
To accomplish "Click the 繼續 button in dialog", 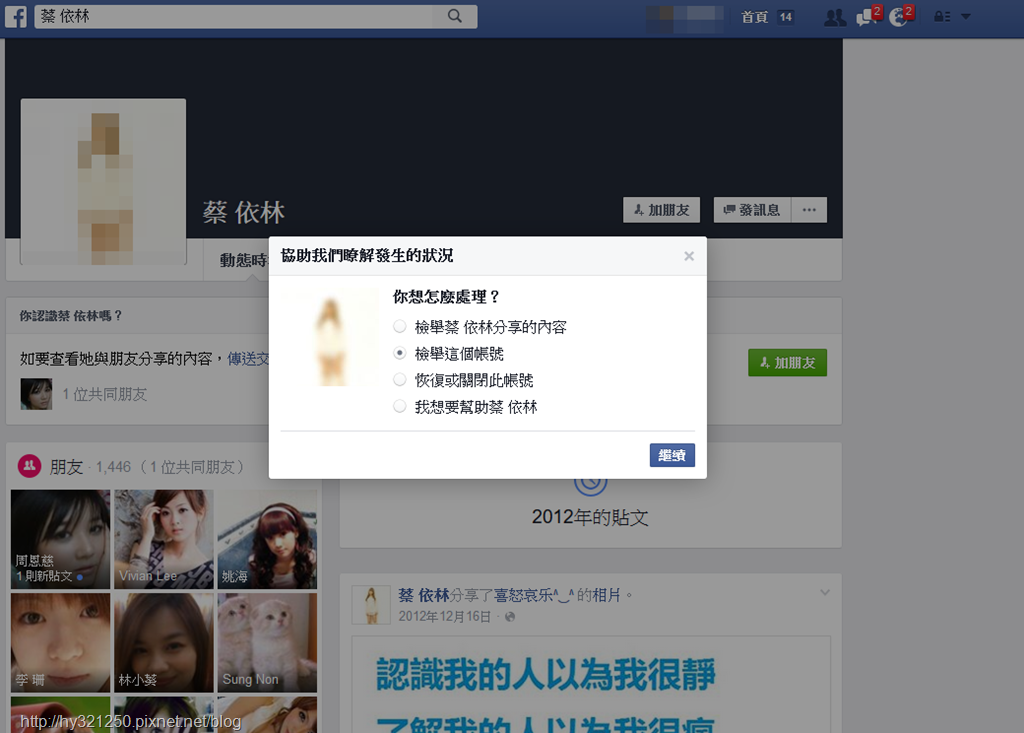I will pyautogui.click(x=672, y=455).
